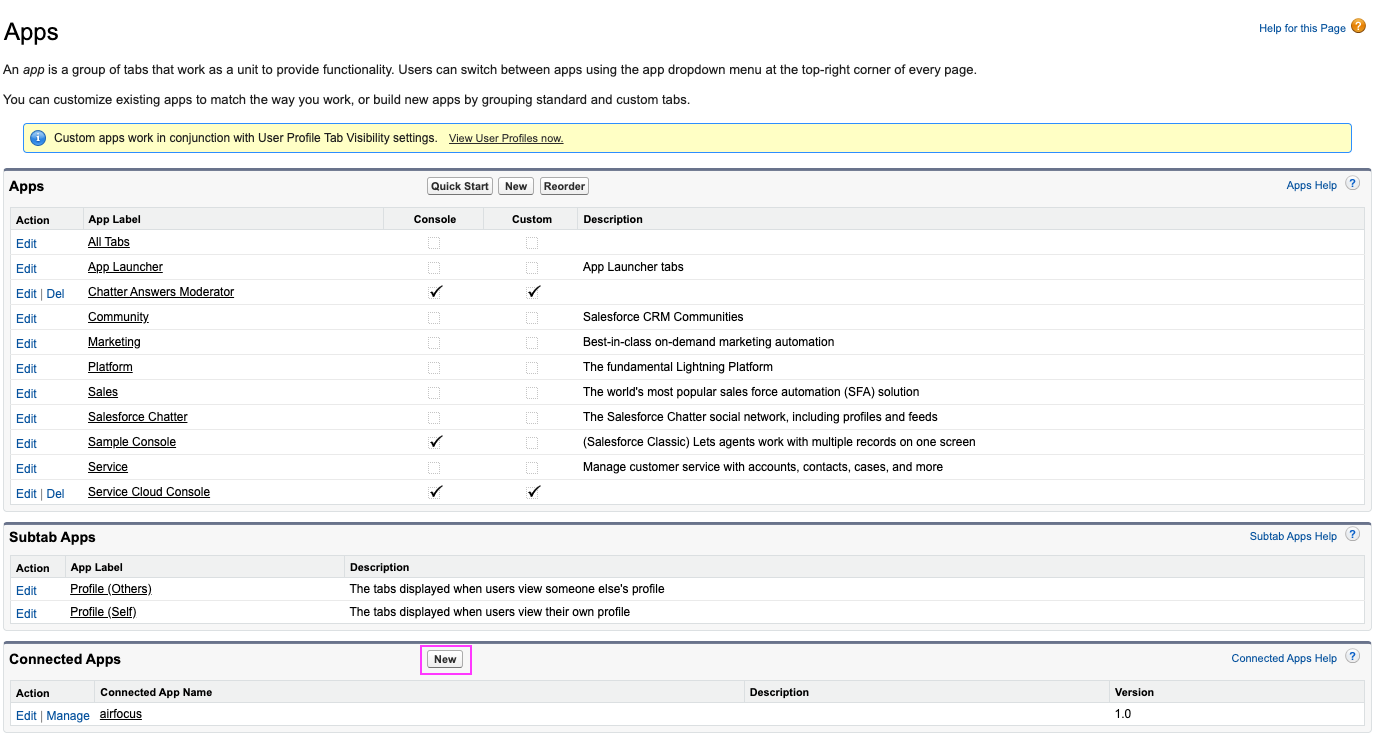Click the Connected Apps Help question mark icon
The height and width of the screenshot is (752, 1377).
1352,657
